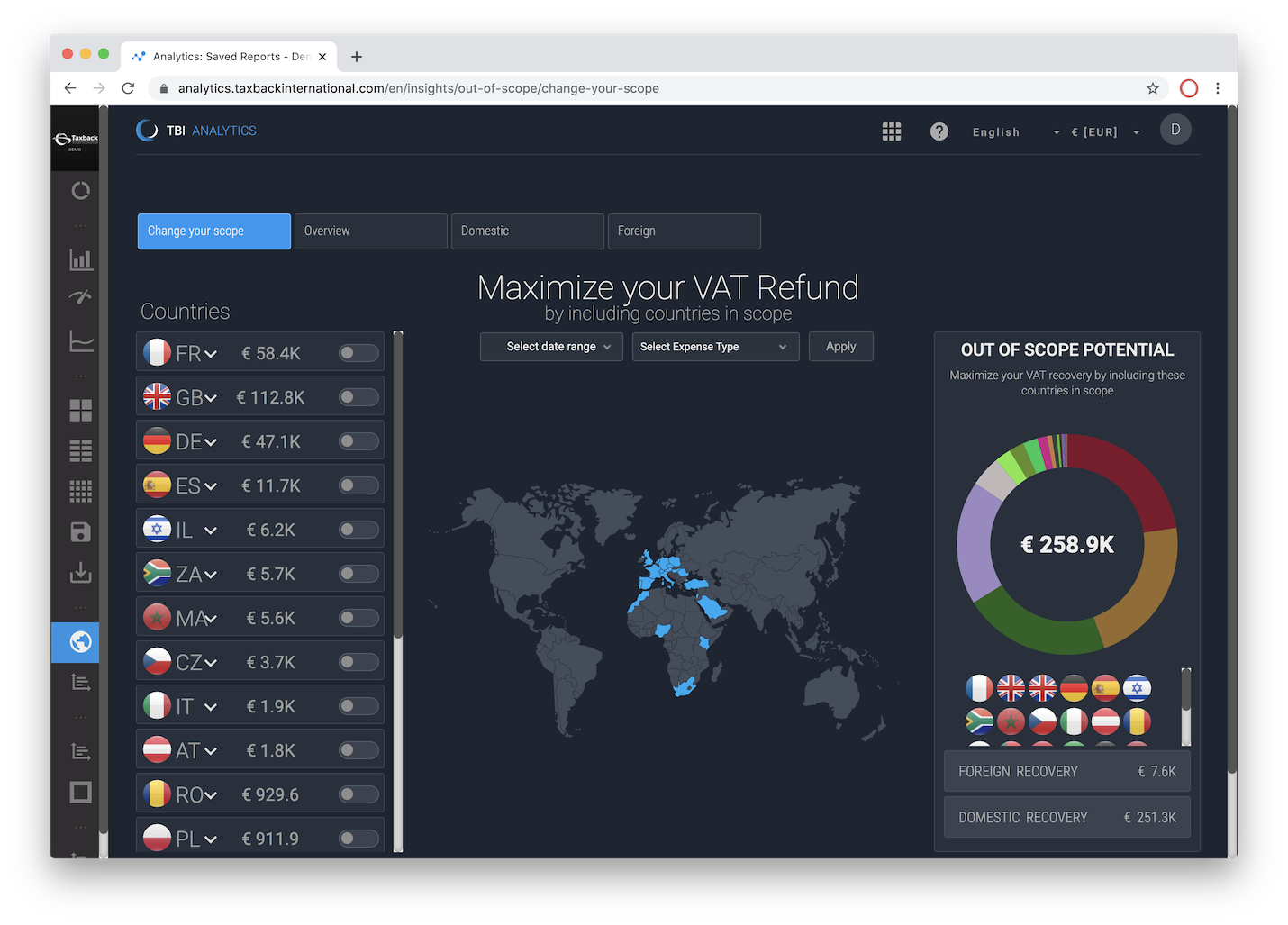Enable Morocco MA scope toggle
The width and height of the screenshot is (1288, 925).
[358, 618]
